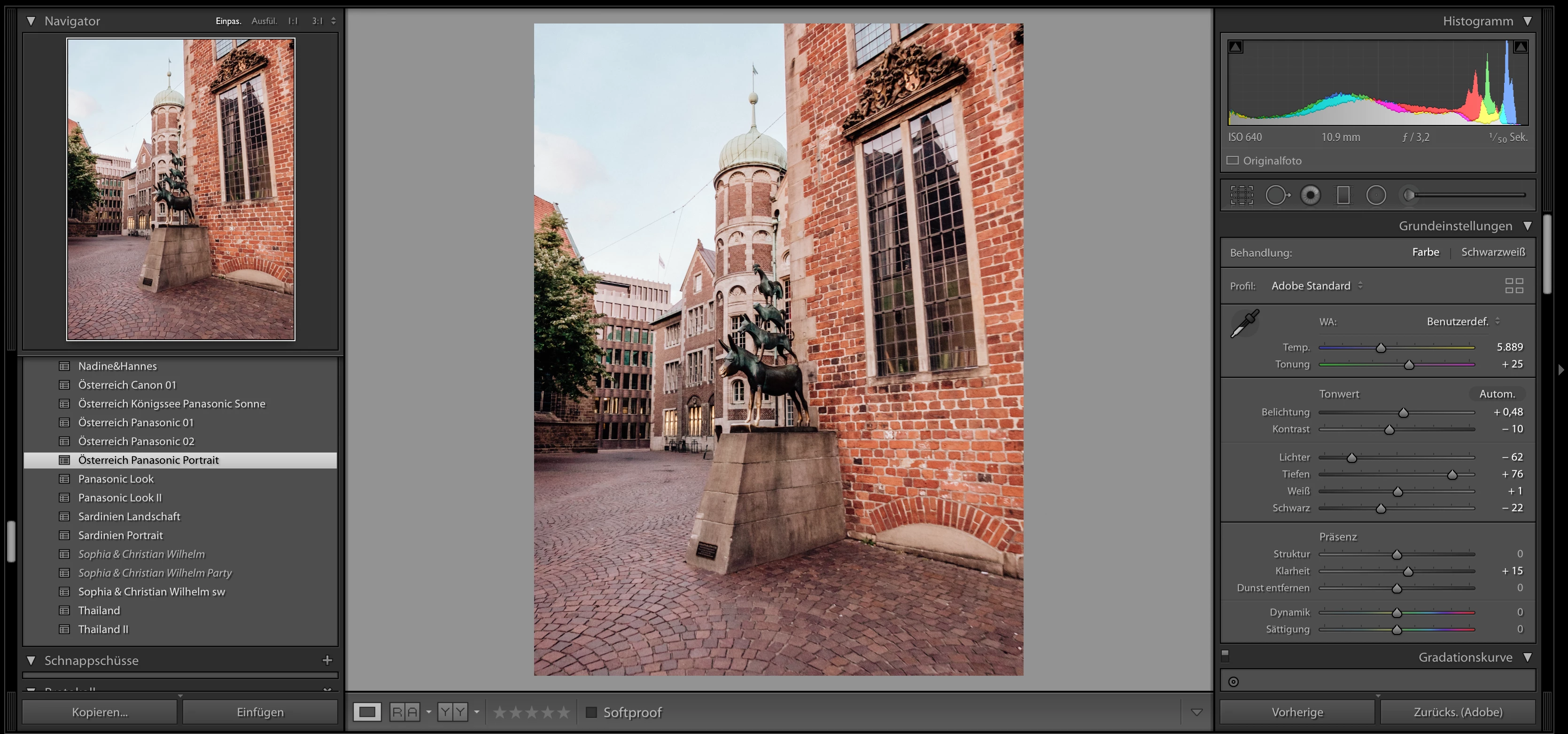Enable the Softproof checkbox
1568x734 pixels.
[590, 712]
